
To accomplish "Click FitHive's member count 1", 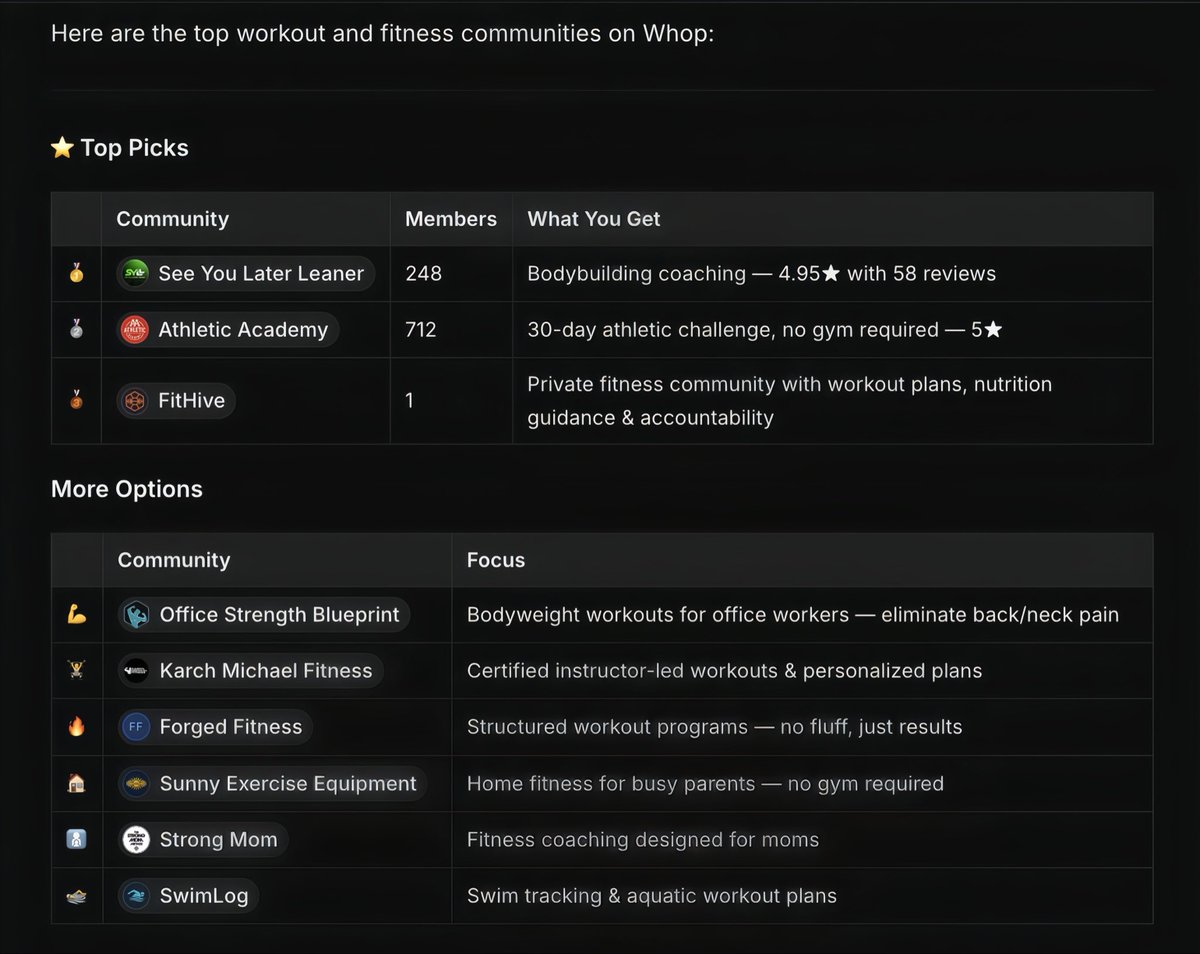I will click(410, 401).
